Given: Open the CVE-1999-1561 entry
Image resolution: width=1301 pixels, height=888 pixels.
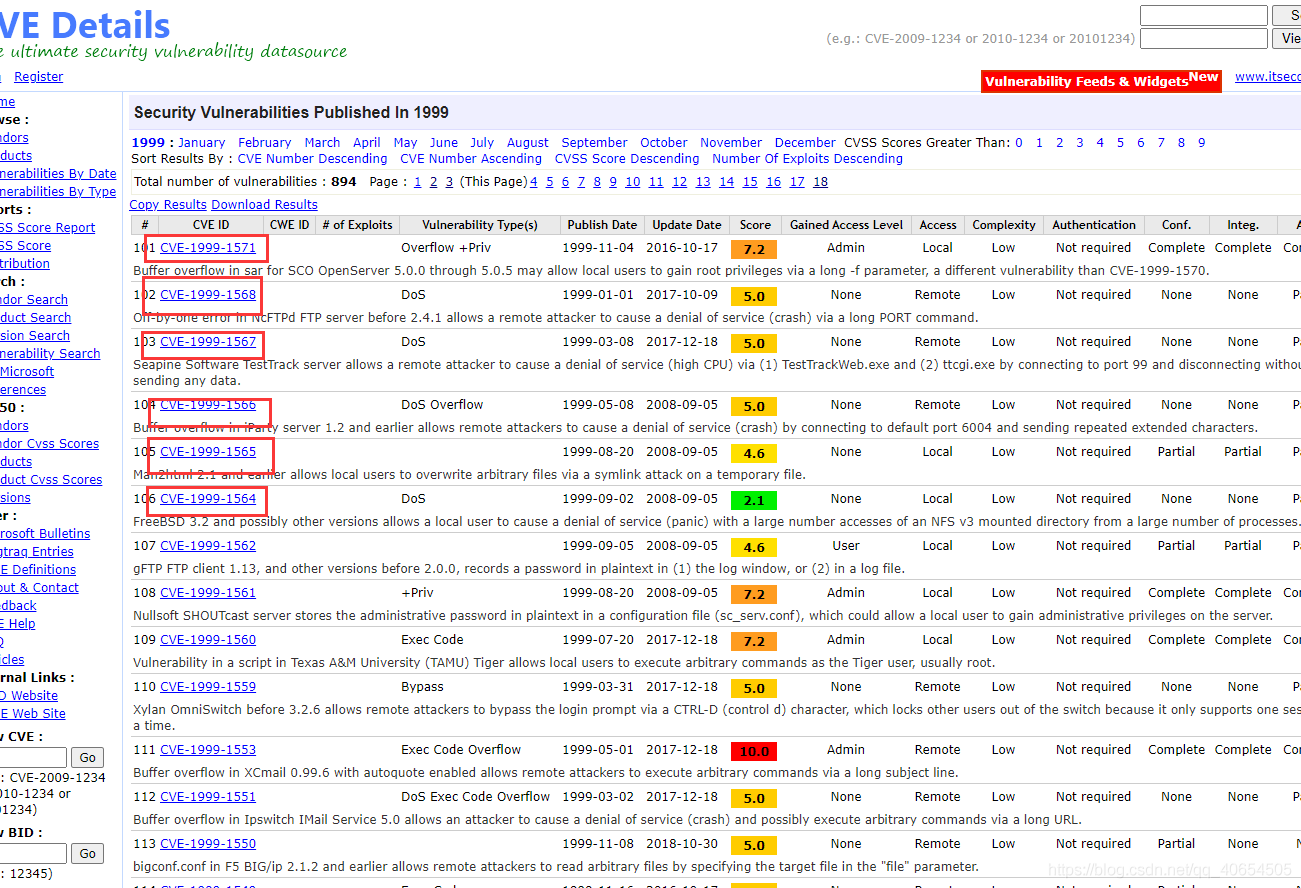Looking at the screenshot, I should (x=208, y=593).
